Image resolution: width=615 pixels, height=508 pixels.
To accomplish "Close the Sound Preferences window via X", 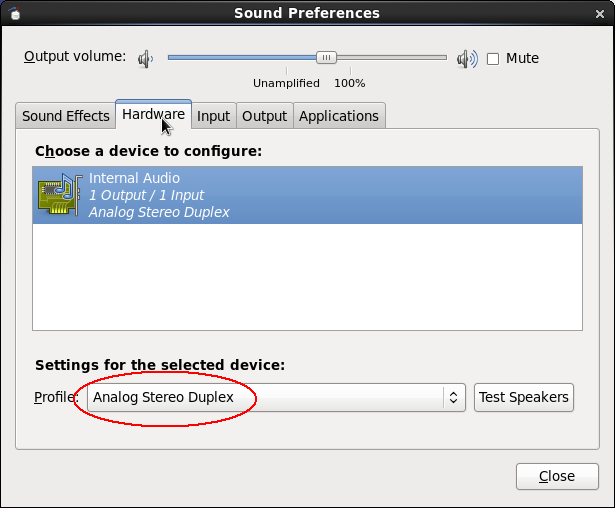I will tap(600, 14).
